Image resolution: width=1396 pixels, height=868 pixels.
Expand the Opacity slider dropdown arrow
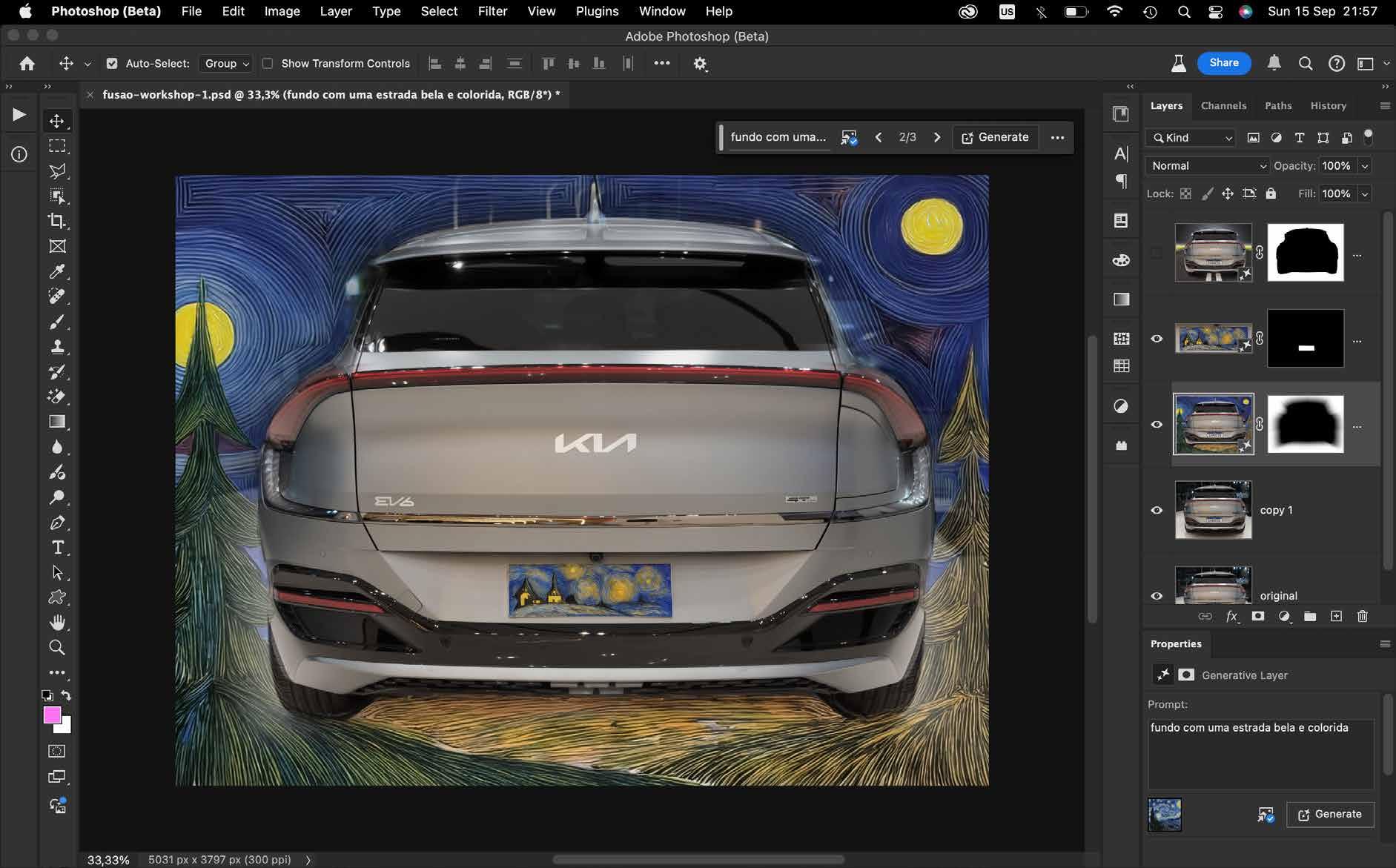[1365, 166]
